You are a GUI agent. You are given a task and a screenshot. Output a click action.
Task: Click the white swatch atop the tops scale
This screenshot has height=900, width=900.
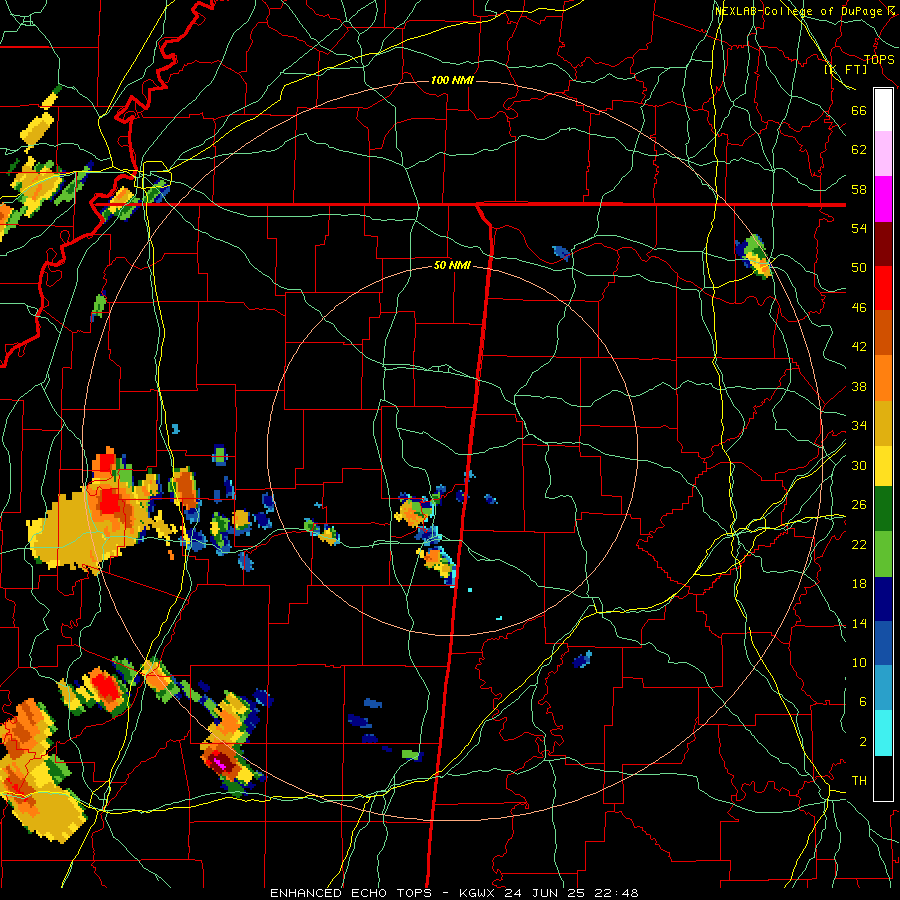pyautogui.click(x=883, y=110)
